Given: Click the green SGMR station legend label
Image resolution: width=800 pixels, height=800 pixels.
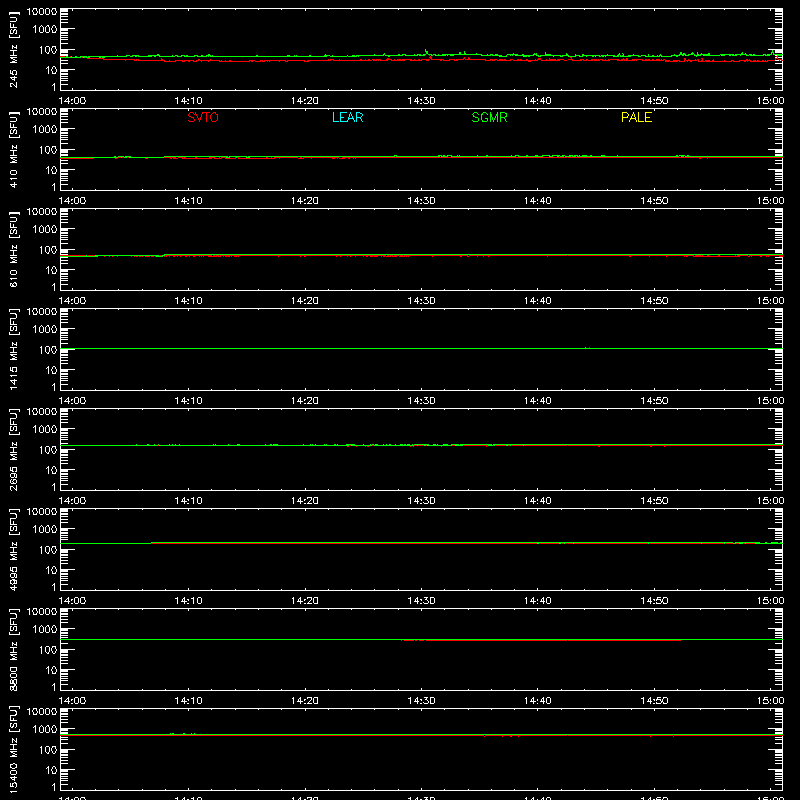Looking at the screenshot, I should click(489, 117).
